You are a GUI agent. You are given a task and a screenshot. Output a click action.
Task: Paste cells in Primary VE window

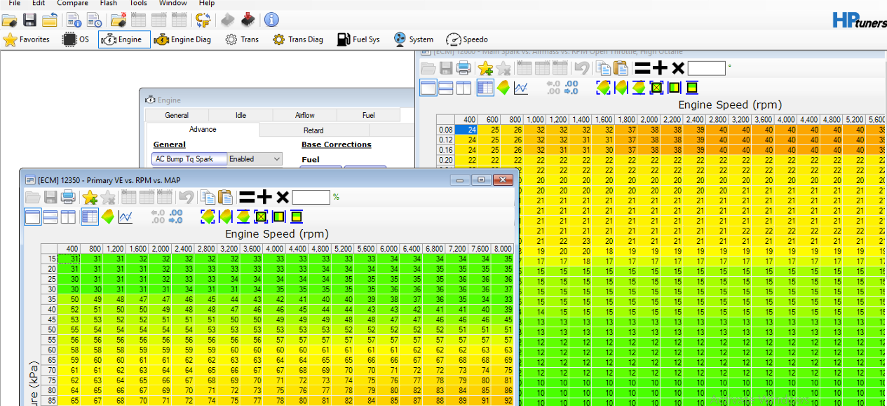(226, 197)
